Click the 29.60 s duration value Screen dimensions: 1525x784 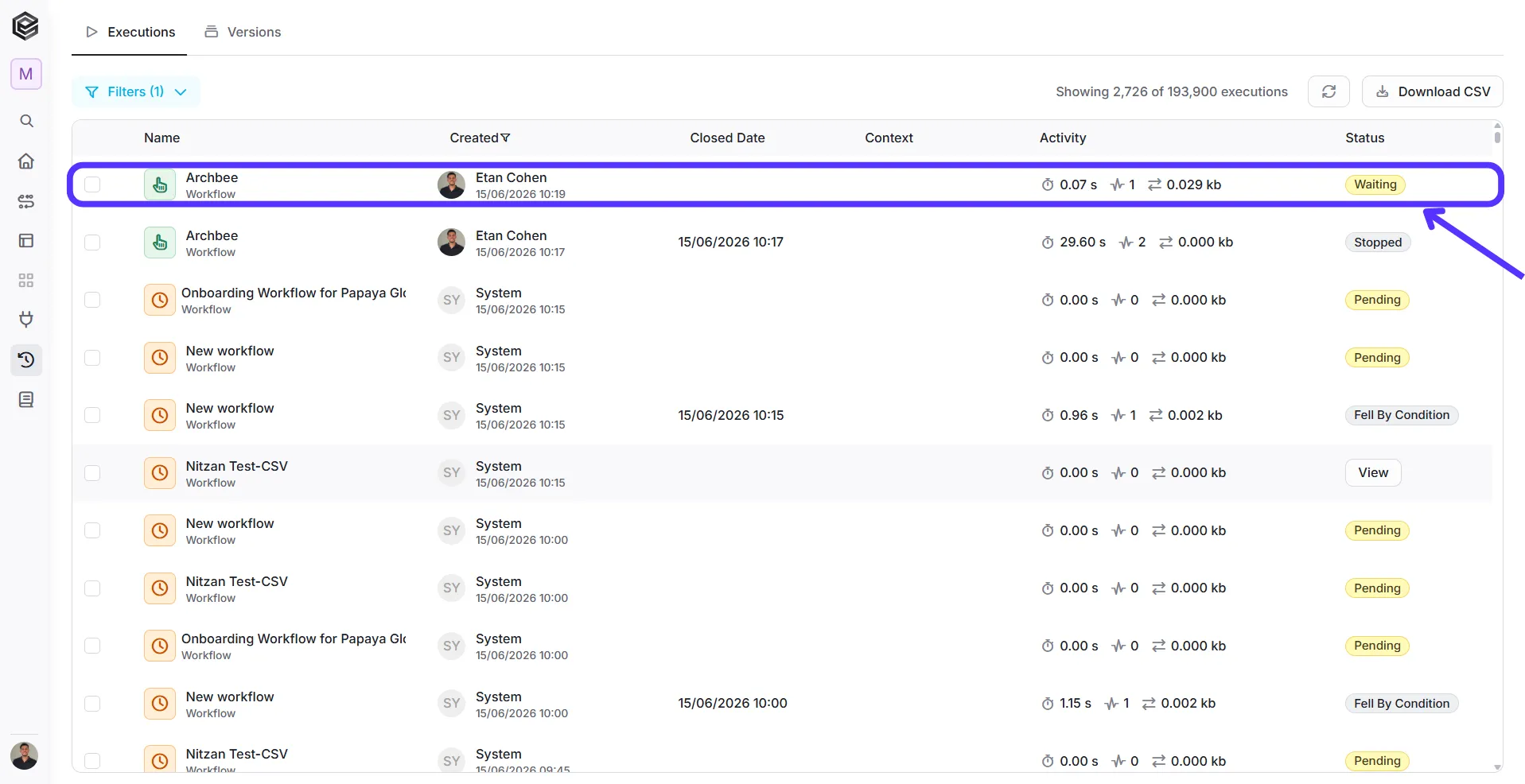pos(1083,242)
